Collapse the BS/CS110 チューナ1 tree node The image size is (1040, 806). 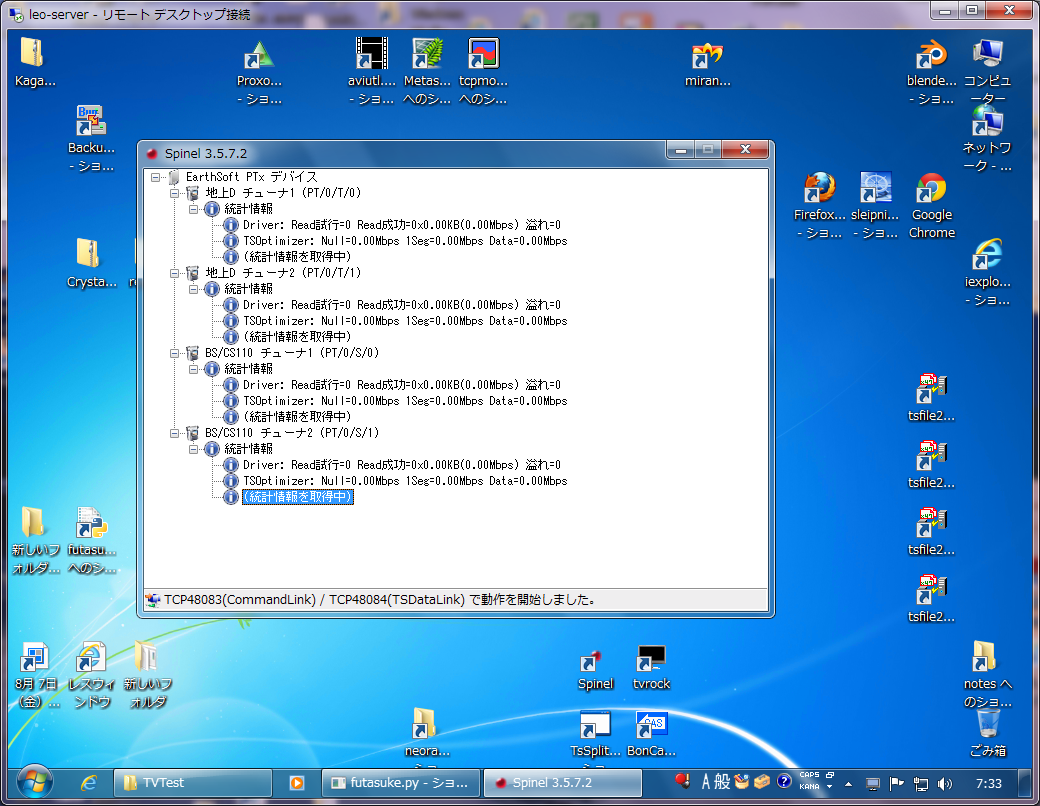pyautogui.click(x=175, y=353)
